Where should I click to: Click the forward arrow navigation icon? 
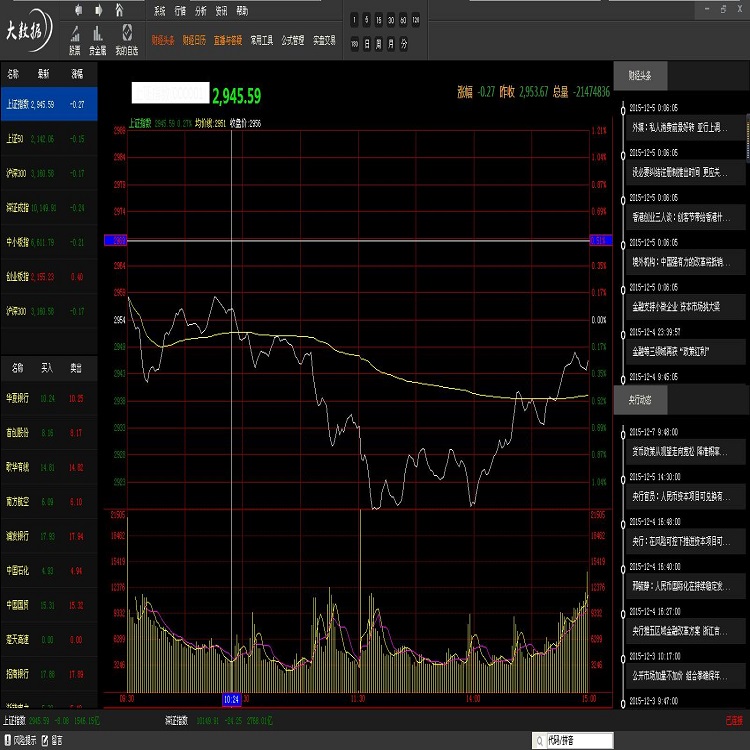[x=99, y=10]
